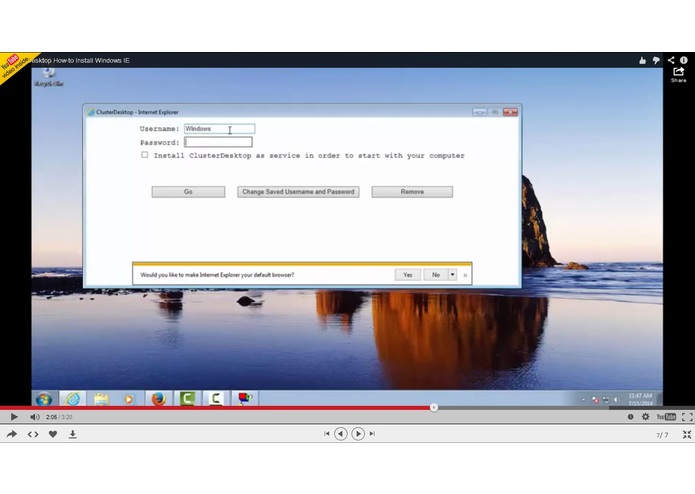Click the video title 'How-to Install Windows IE'
This screenshot has width=695, height=494.
point(91,60)
